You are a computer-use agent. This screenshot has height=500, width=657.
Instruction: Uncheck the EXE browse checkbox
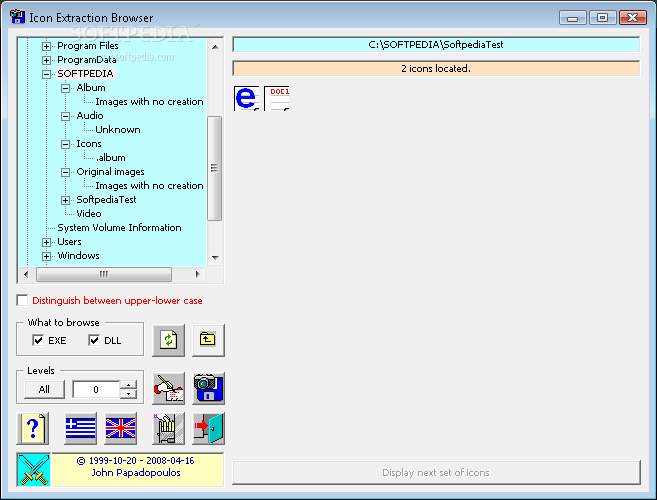(x=38, y=340)
